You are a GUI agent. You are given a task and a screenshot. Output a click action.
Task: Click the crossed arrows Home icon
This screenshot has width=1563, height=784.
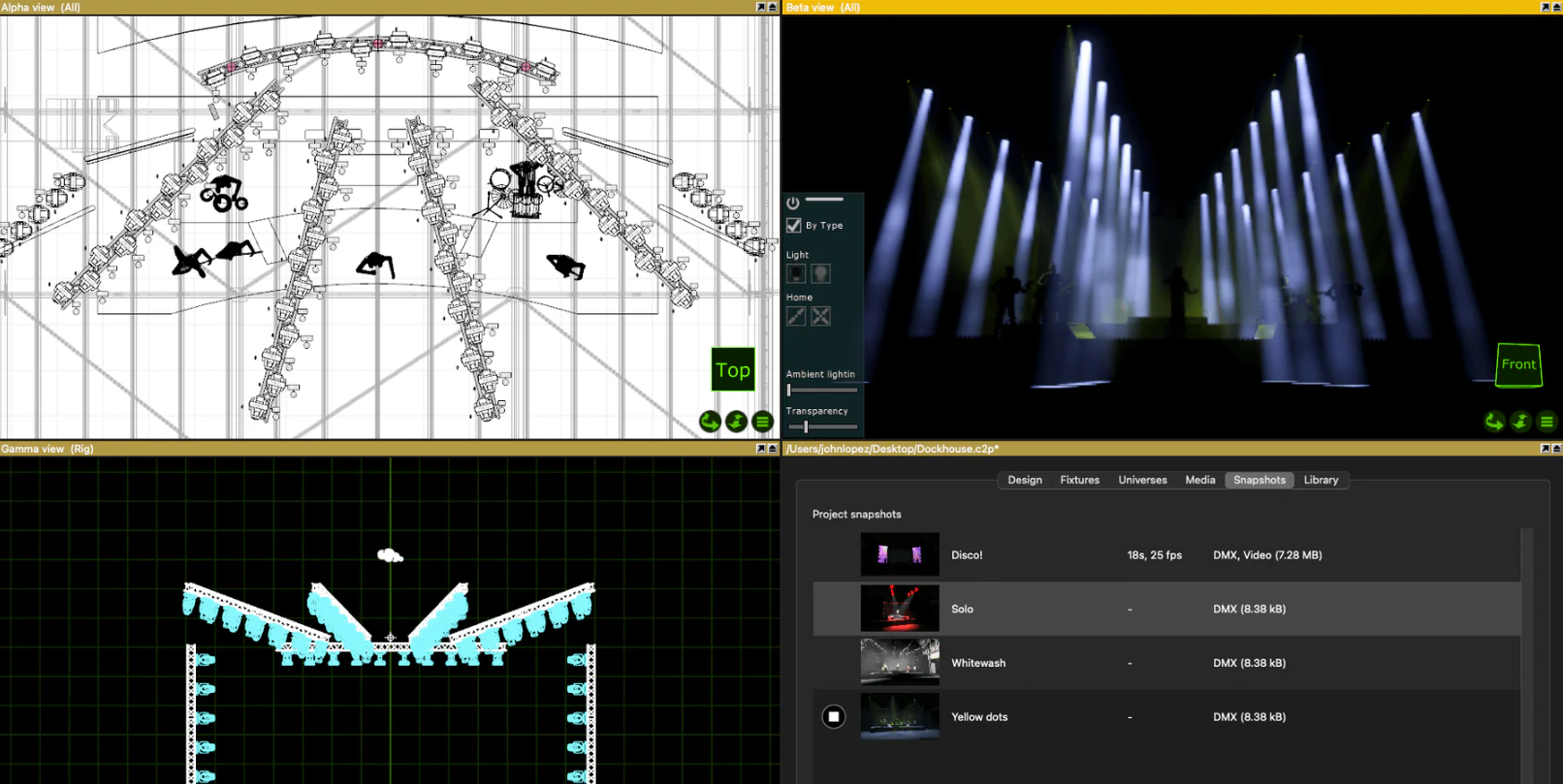click(x=820, y=316)
